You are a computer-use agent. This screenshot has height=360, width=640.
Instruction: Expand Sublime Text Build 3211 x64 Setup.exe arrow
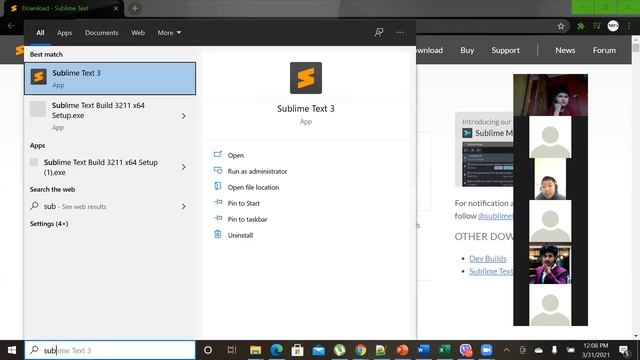click(184, 116)
